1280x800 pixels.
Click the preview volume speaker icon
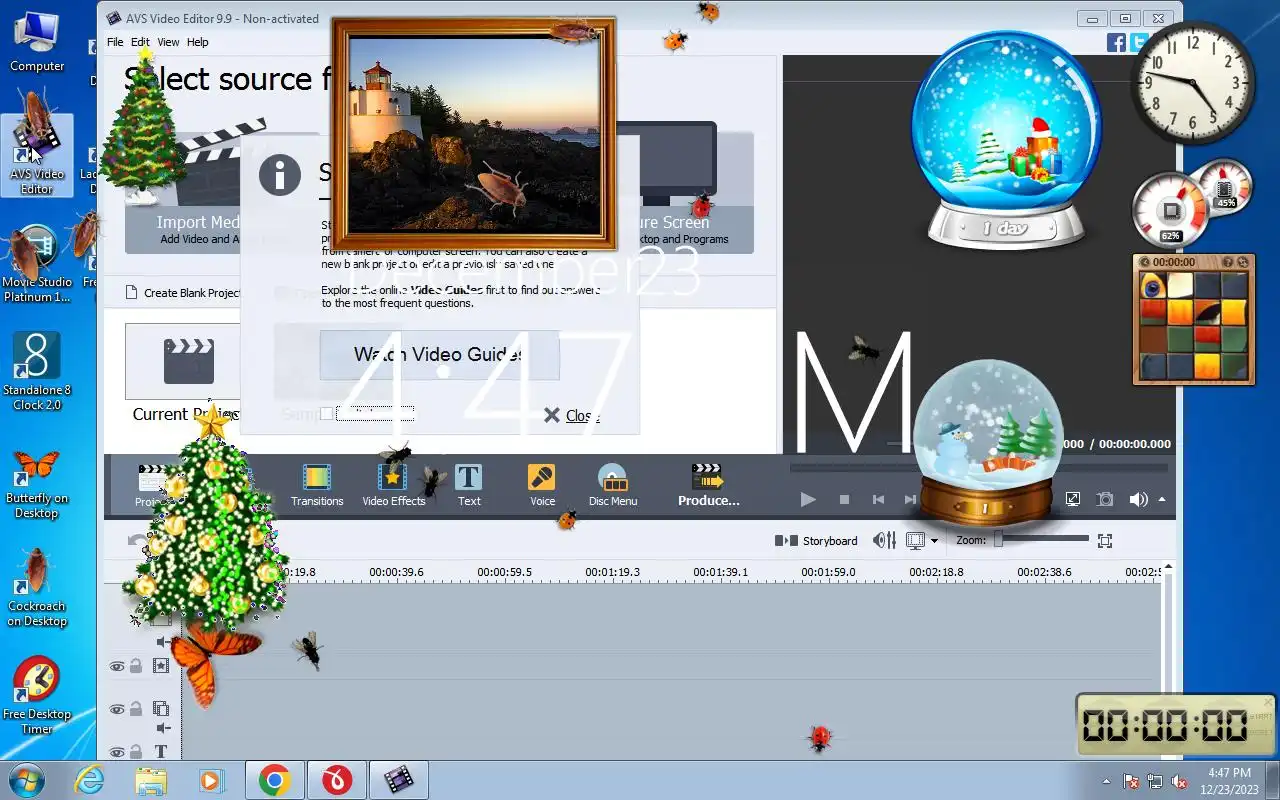pyautogui.click(x=1138, y=499)
